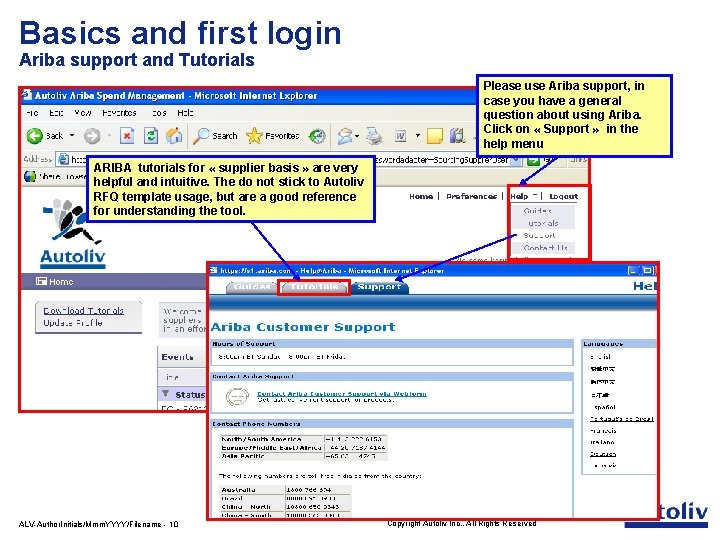Open the Tools menu in the menu bar

tap(159, 112)
